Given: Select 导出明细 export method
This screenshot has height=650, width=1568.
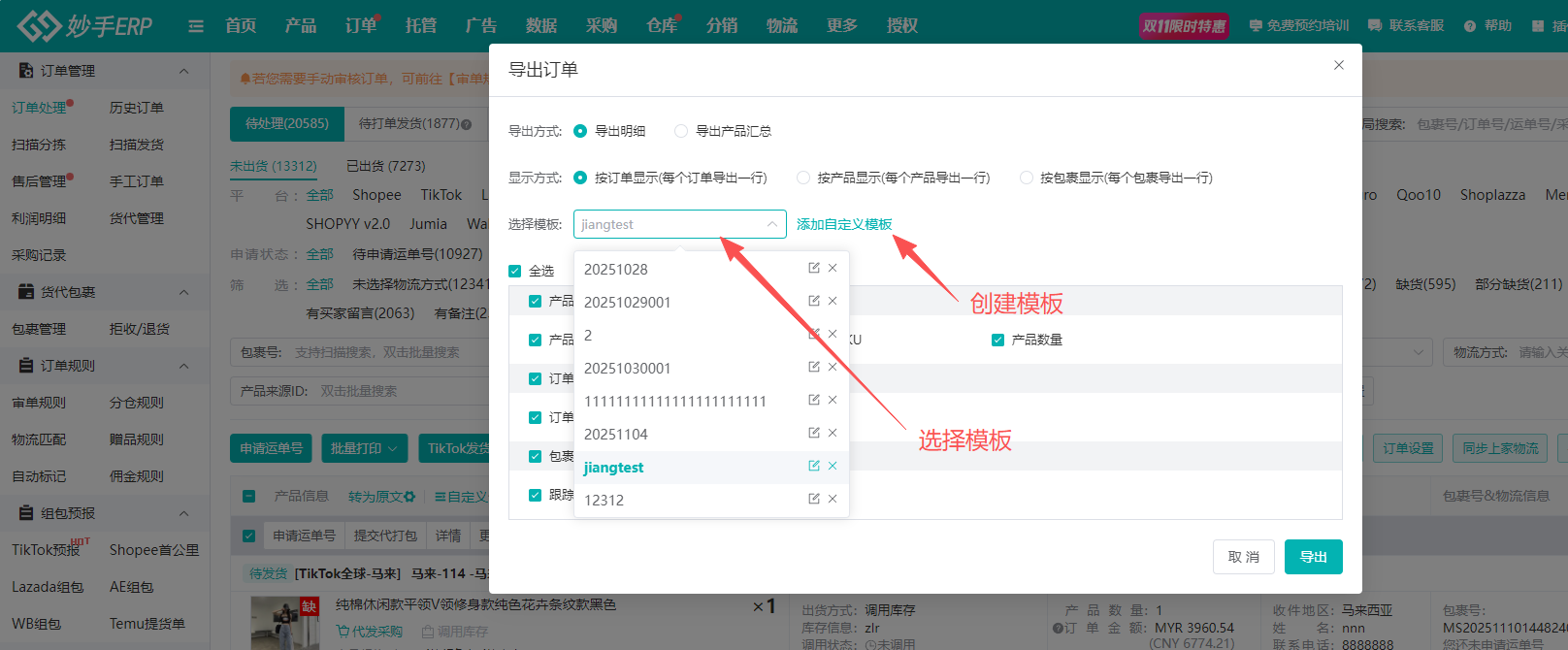Looking at the screenshot, I should click(580, 131).
